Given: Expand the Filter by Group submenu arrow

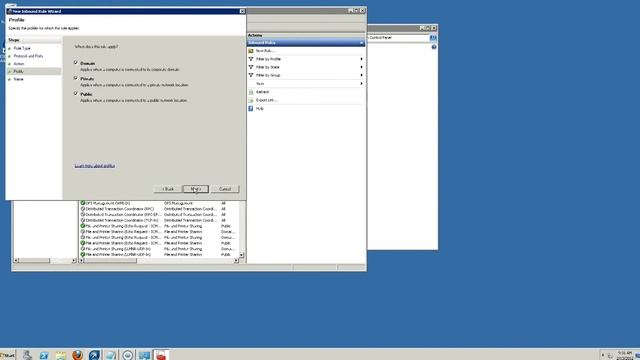Looking at the screenshot, I should 361,75.
